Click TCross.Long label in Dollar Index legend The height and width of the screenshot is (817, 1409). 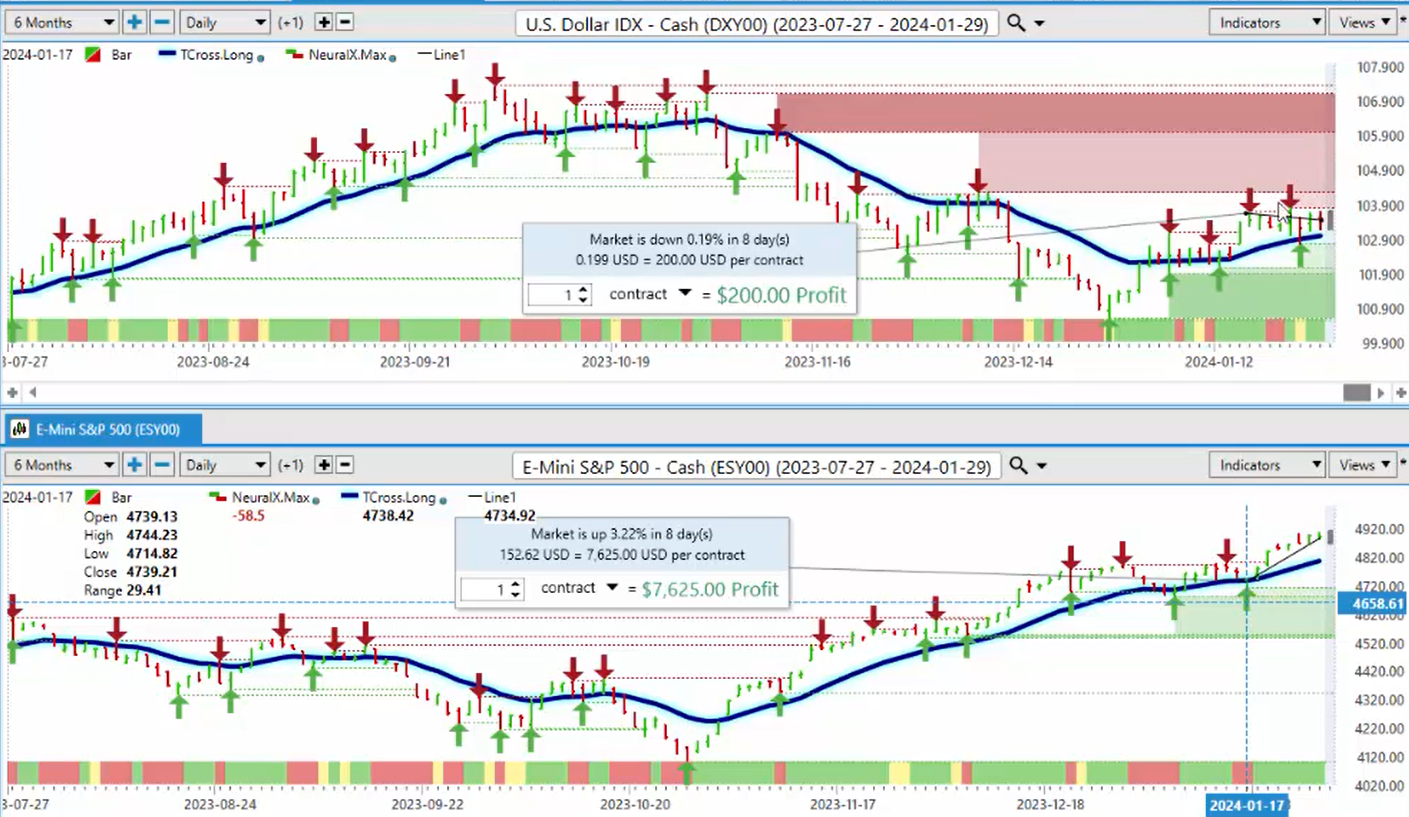pyautogui.click(x=218, y=55)
